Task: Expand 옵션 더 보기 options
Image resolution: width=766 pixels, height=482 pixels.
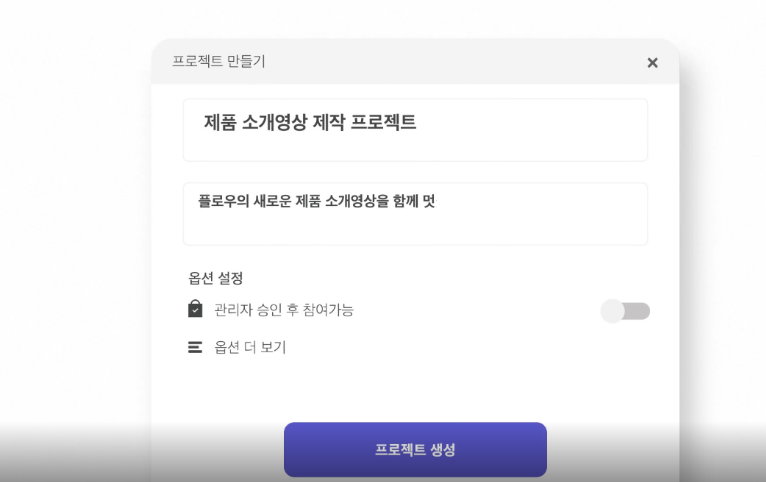Action: (250, 348)
